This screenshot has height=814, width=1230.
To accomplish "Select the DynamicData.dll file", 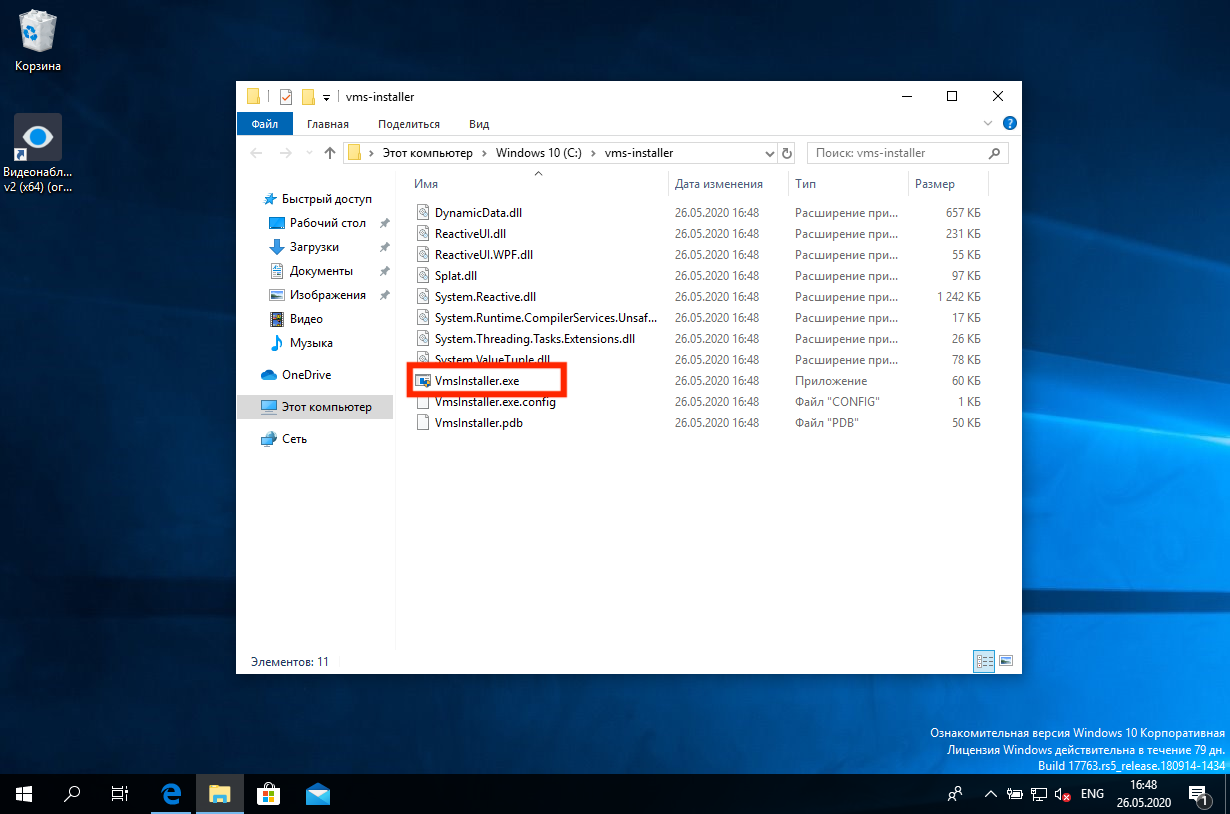I will point(478,213).
